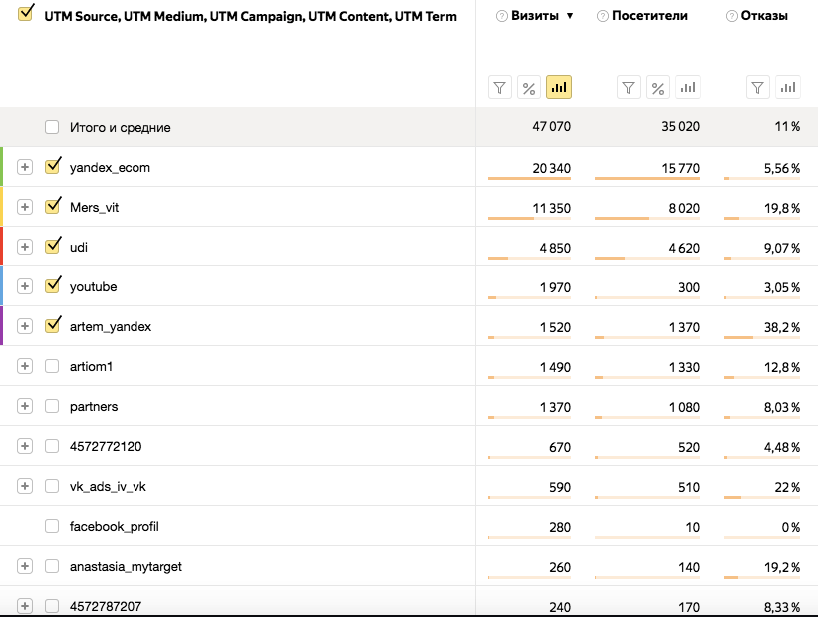818x617 pixels.
Task: Check the artiom1 row checkbox
Action: pyautogui.click(x=52, y=366)
